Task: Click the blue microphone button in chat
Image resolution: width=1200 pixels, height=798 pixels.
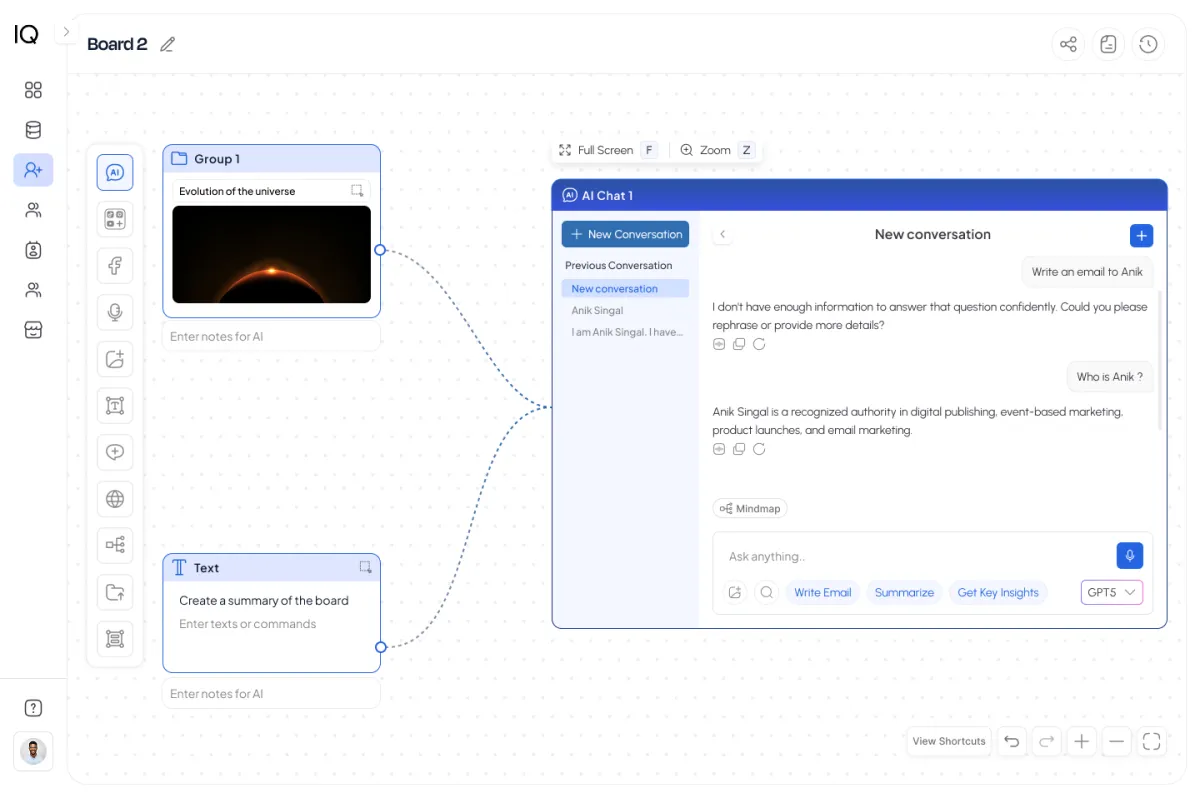Action: (1129, 556)
